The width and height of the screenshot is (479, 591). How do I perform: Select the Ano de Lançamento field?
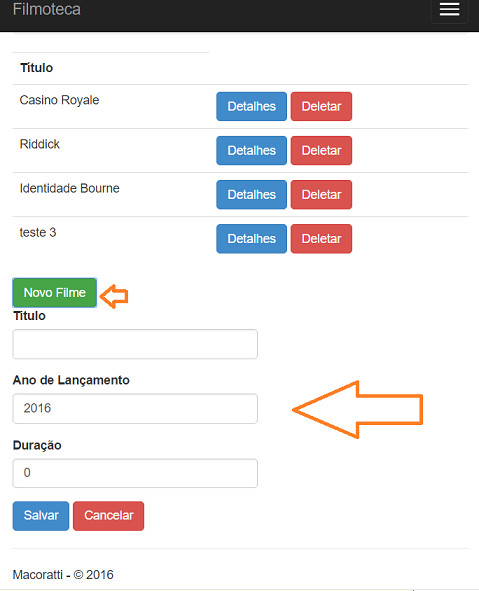click(x=135, y=409)
